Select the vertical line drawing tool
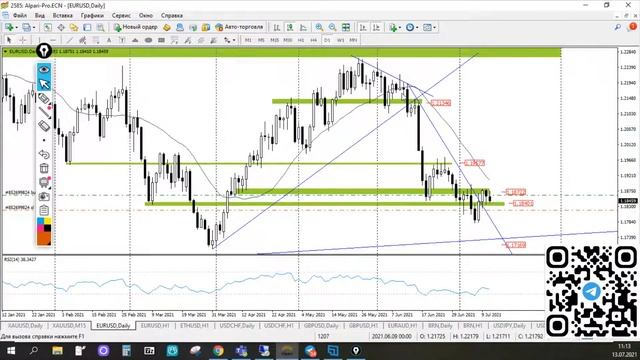The height and width of the screenshot is (360, 640). tap(39, 40)
